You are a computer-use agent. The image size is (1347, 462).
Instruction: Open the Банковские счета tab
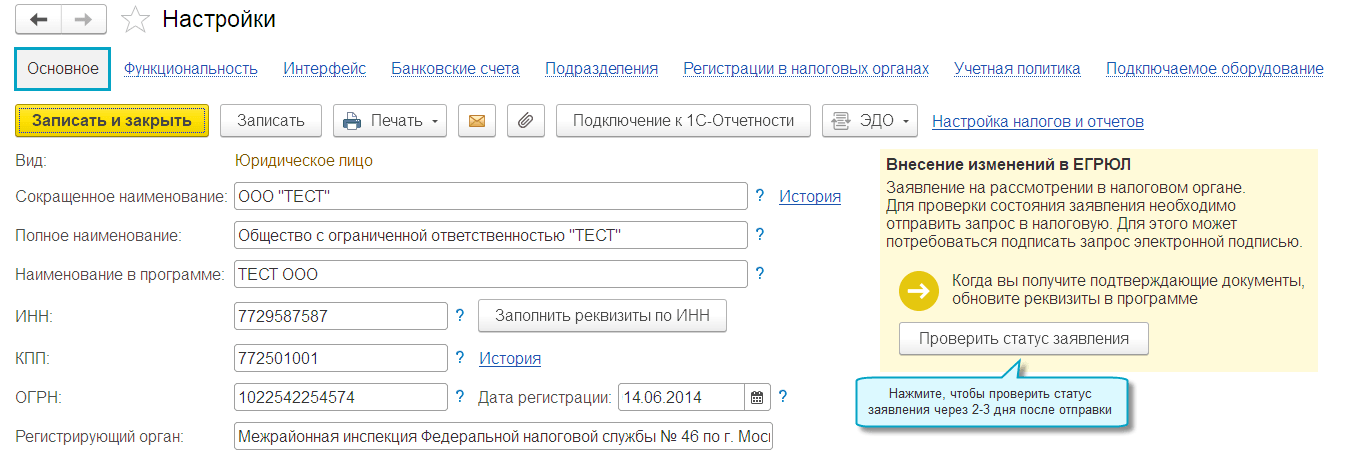[x=455, y=69]
